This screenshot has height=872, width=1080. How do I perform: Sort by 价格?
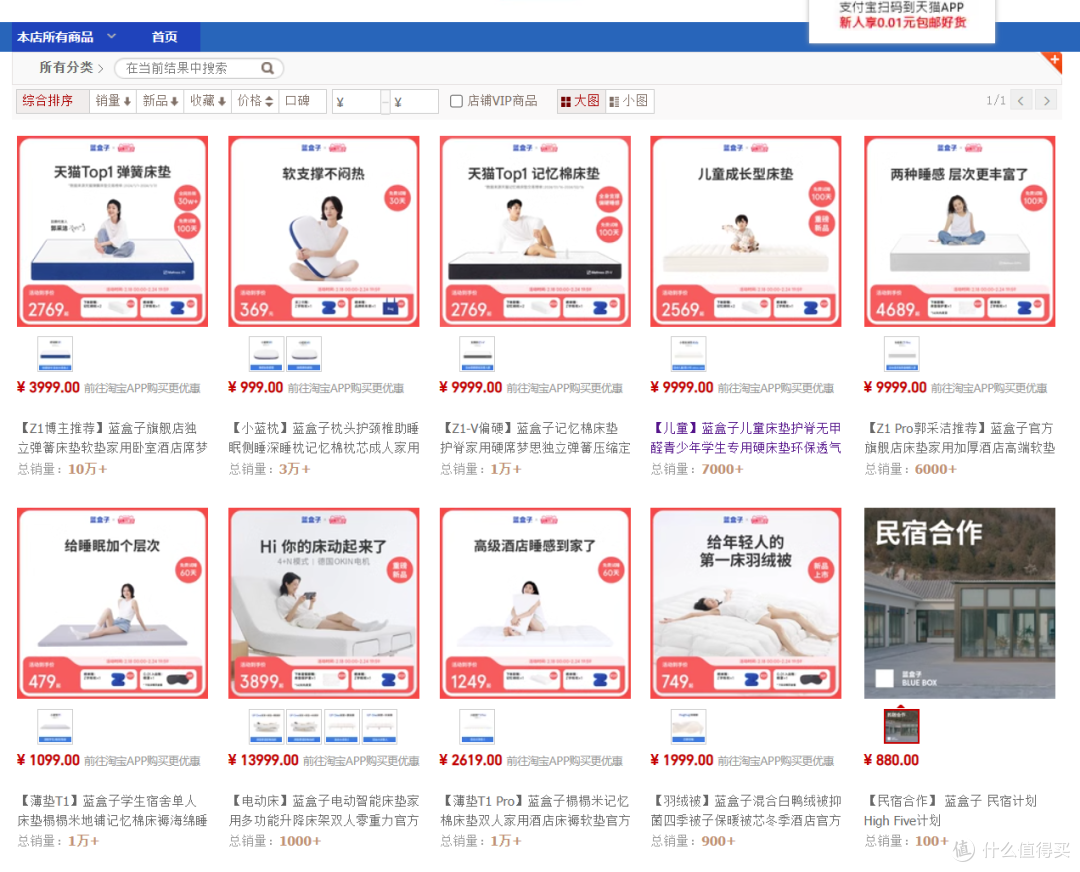tap(255, 101)
